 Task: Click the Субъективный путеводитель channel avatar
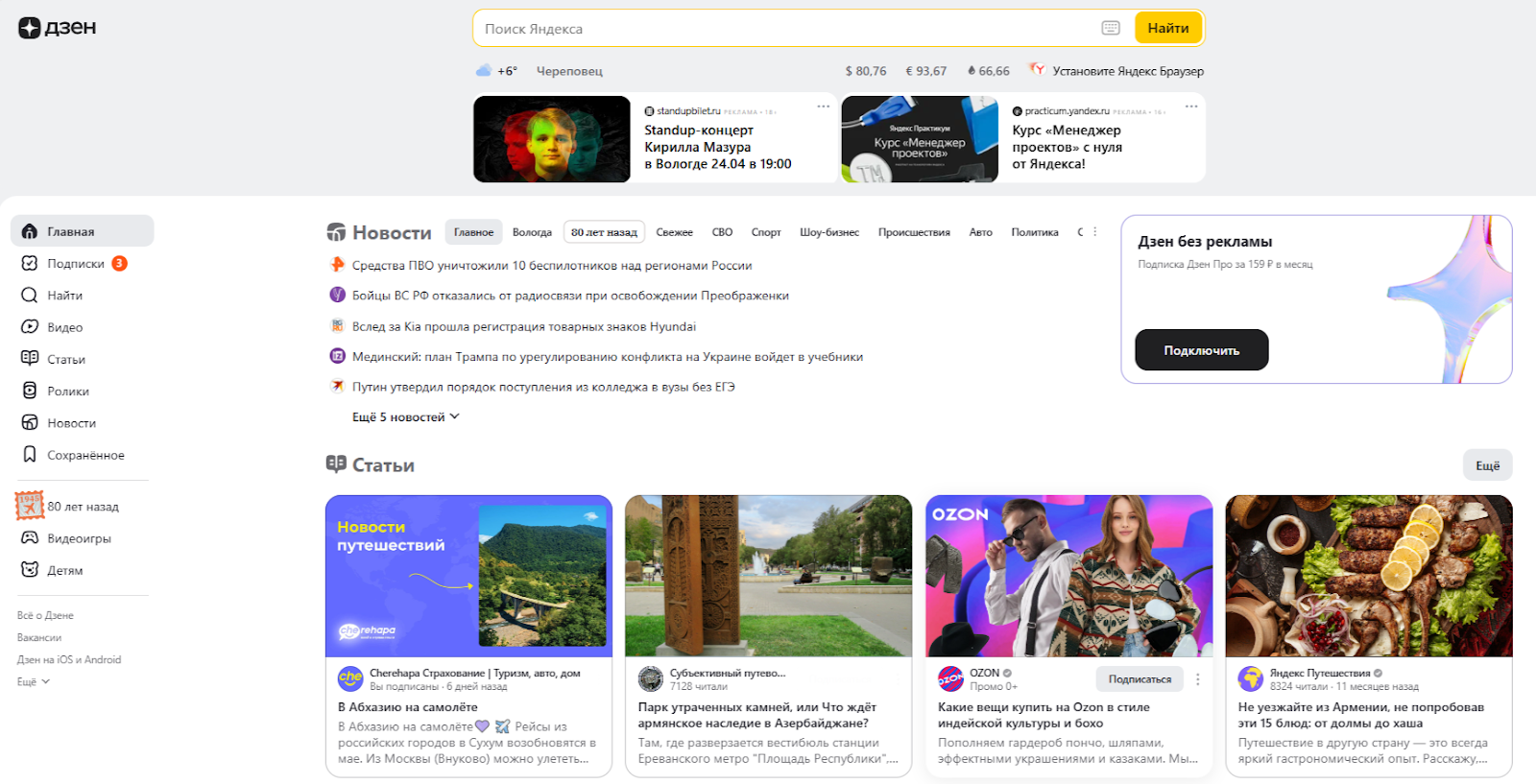pyautogui.click(x=651, y=678)
